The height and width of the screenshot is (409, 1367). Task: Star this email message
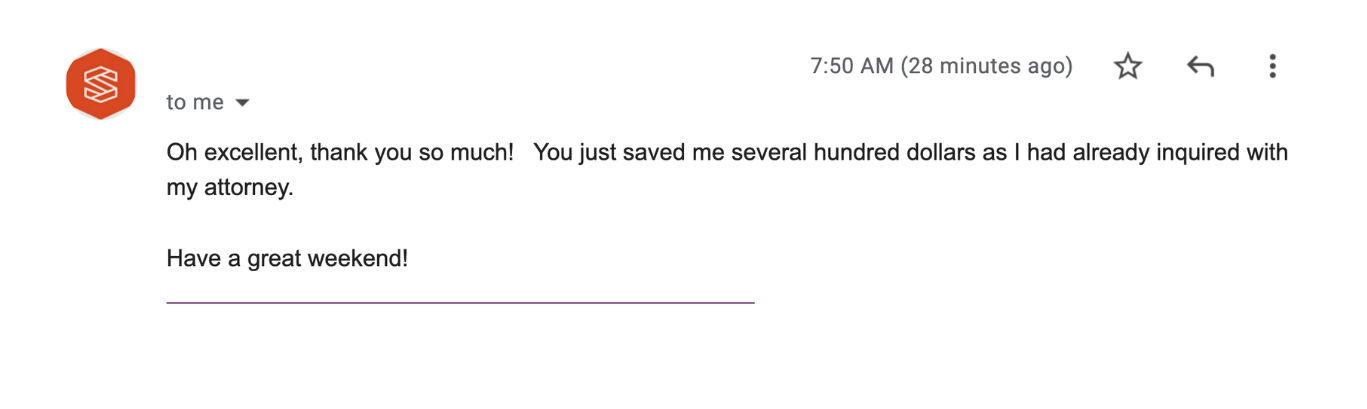point(1128,67)
